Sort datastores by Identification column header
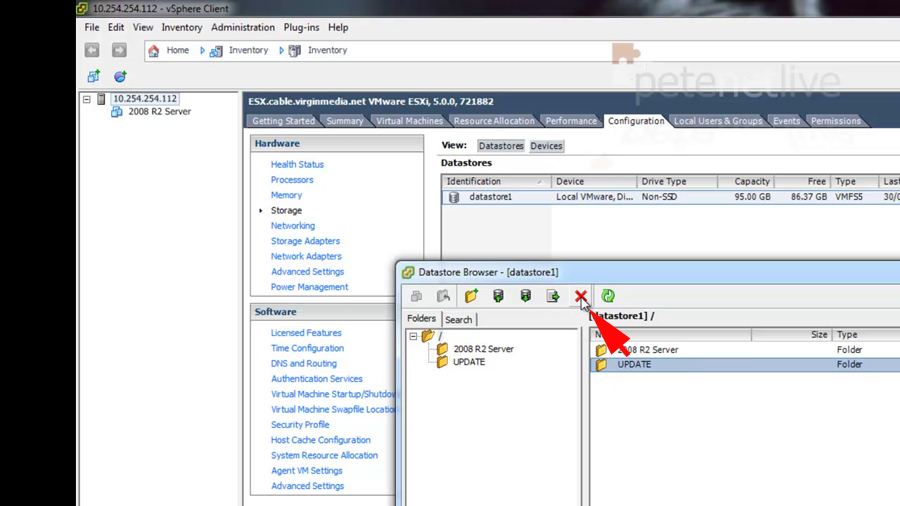The width and height of the screenshot is (900, 506). click(496, 181)
